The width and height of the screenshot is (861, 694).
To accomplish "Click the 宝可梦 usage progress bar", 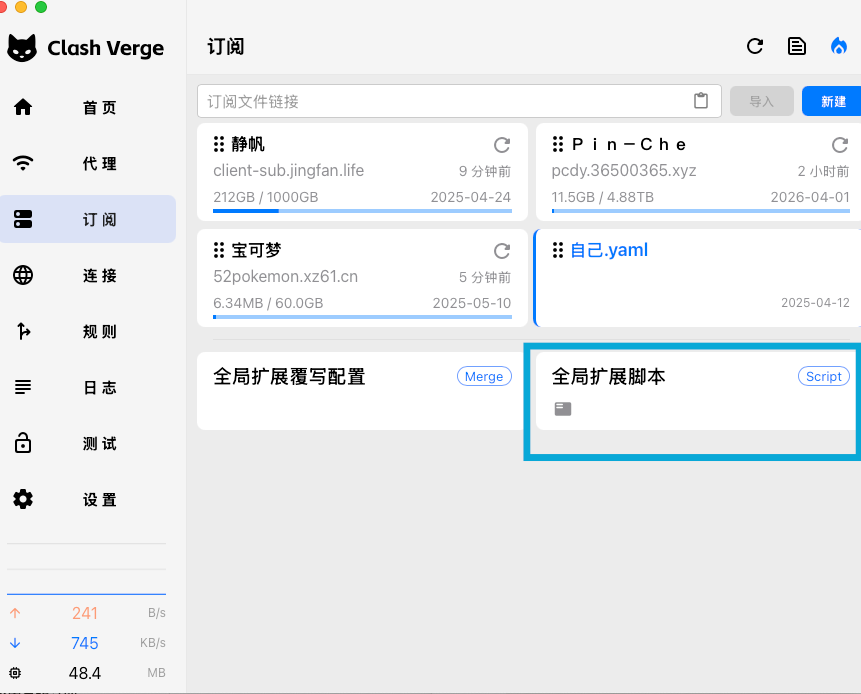I will coord(362,317).
